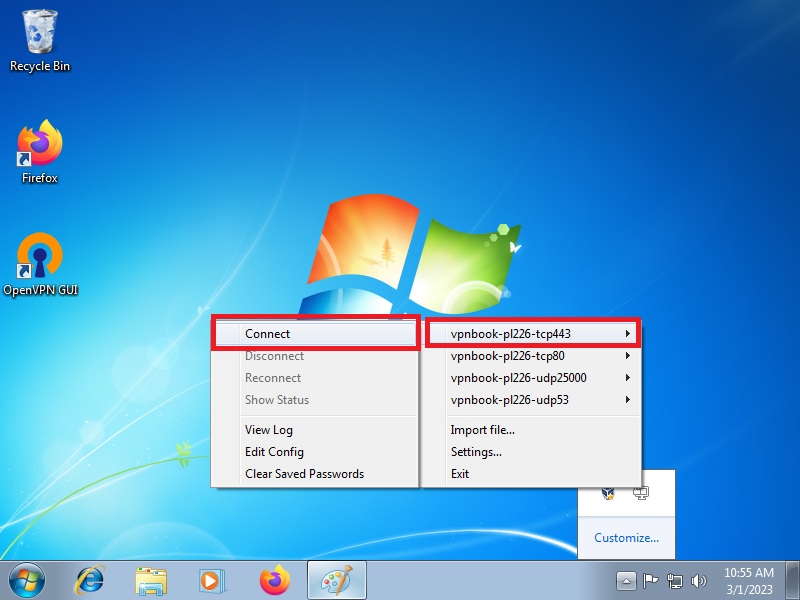800x600 pixels.
Task: Click the OpenVPN monitor icon in tray popup
Action: click(x=641, y=493)
